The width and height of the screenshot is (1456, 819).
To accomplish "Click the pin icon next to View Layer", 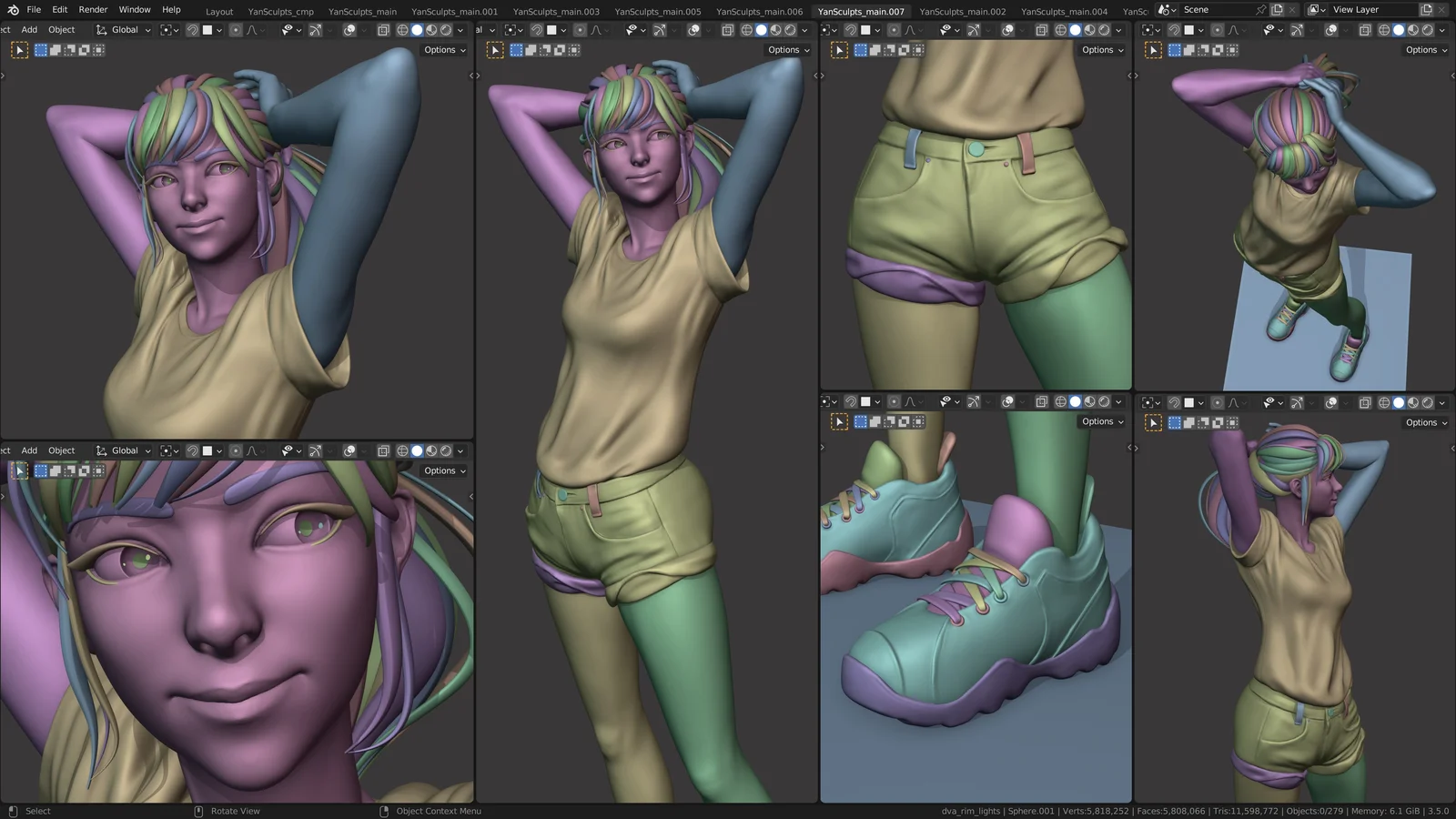I will (1261, 10).
